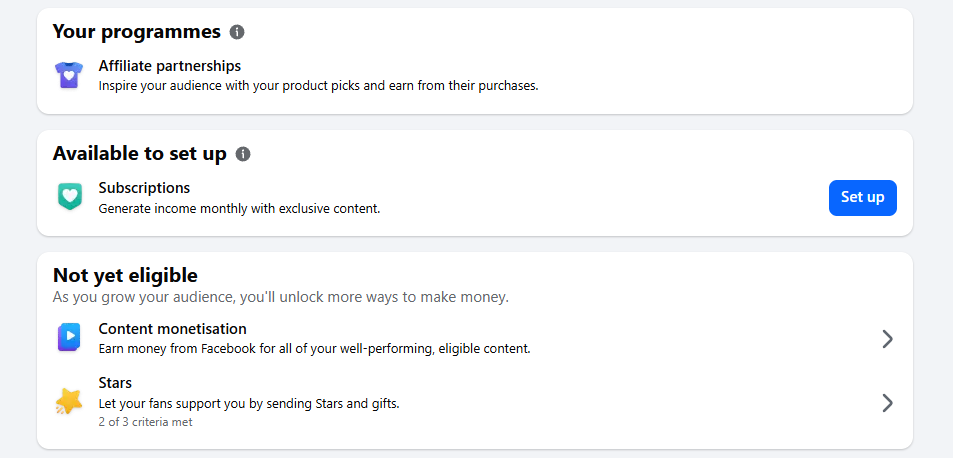The height and width of the screenshot is (458, 953).
Task: View the '2 of 3 criteria met' status
Action: [x=145, y=422]
